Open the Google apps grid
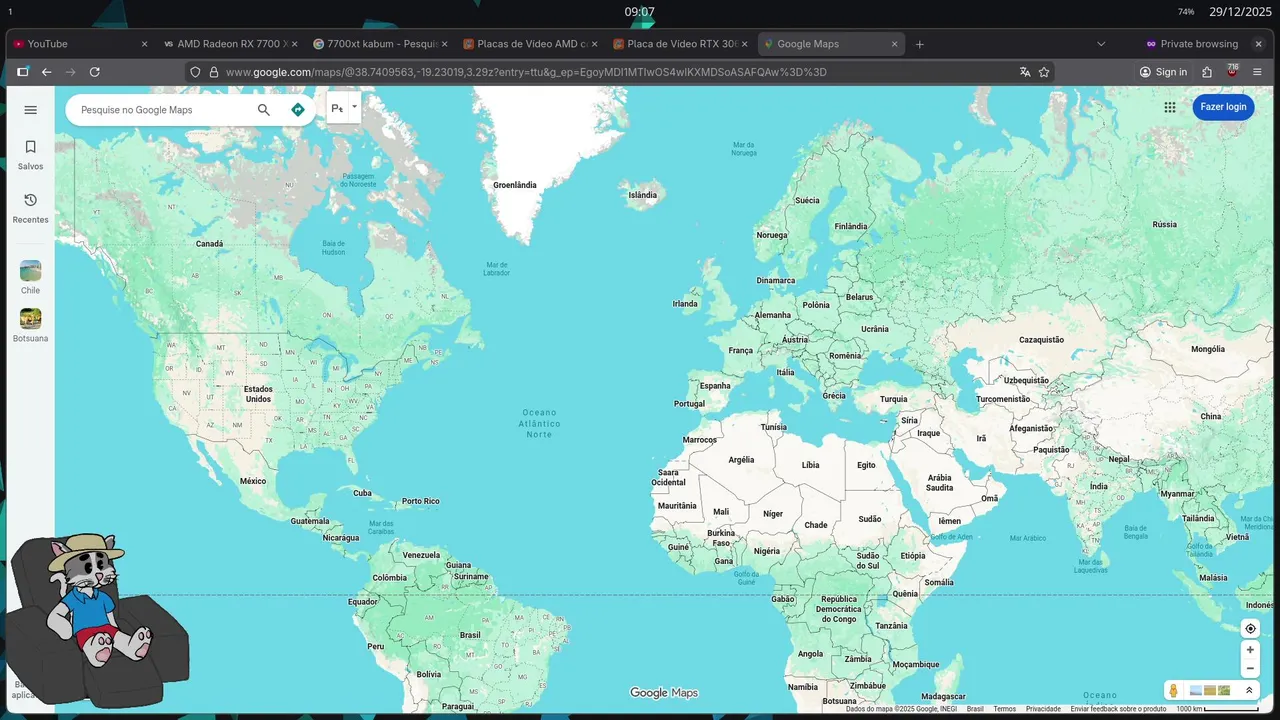1280x720 pixels. (1170, 108)
